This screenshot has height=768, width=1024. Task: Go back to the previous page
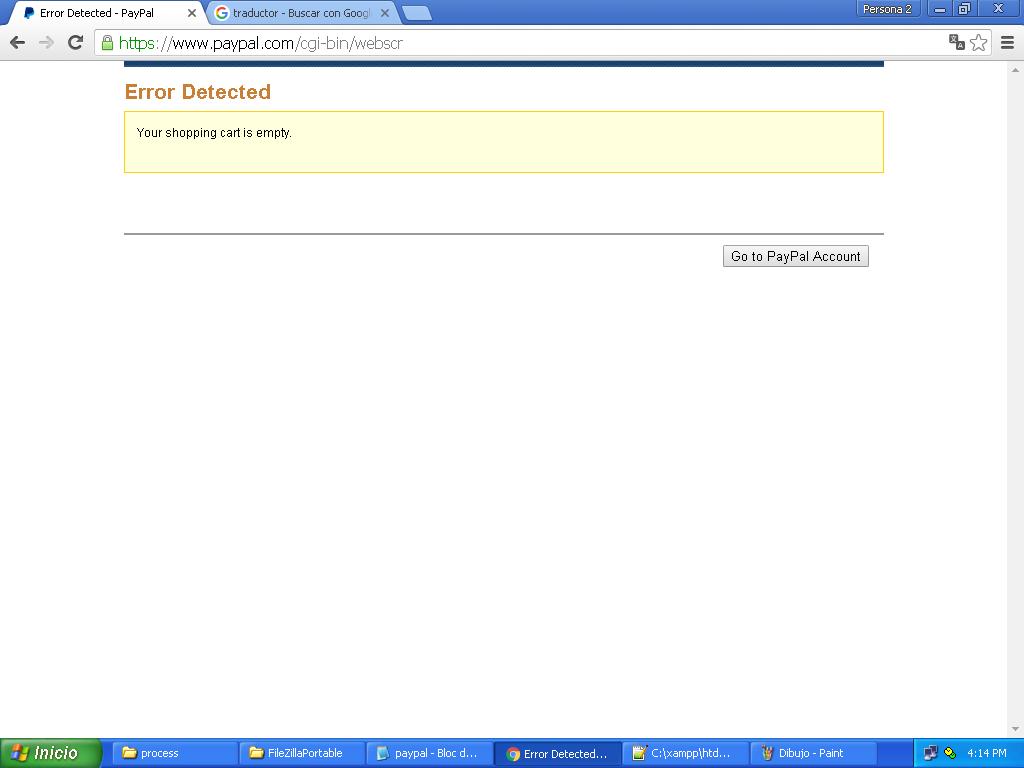click(x=18, y=43)
